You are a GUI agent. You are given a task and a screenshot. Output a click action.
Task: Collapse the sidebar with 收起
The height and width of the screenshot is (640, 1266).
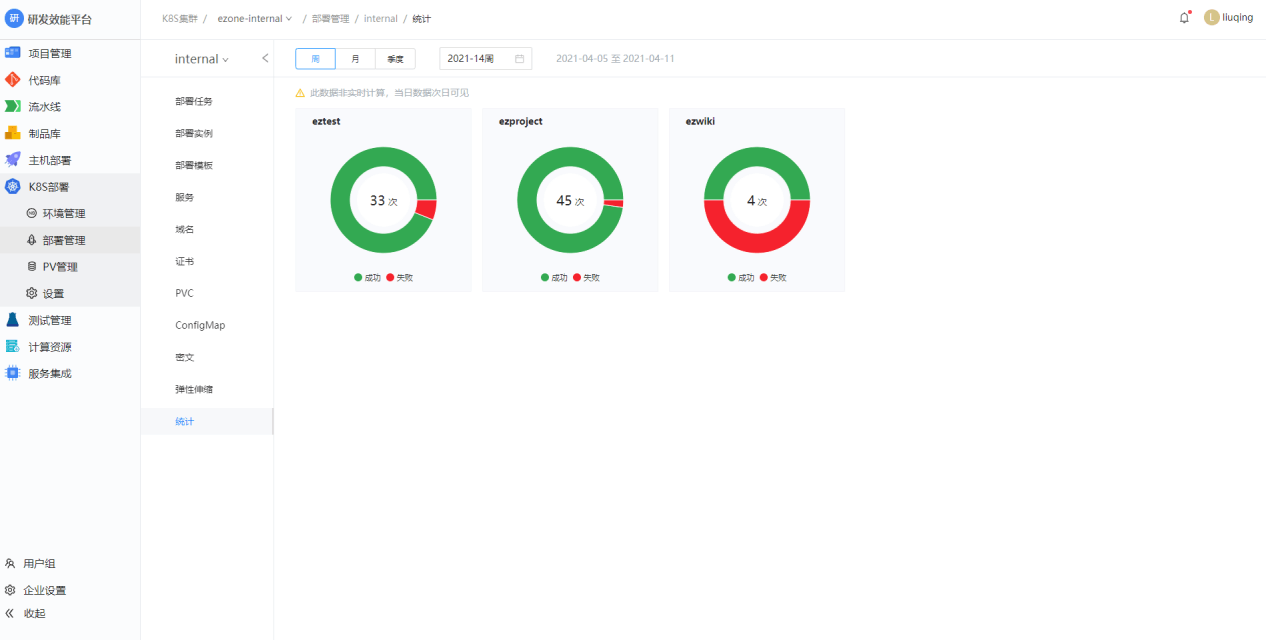pos(26,613)
